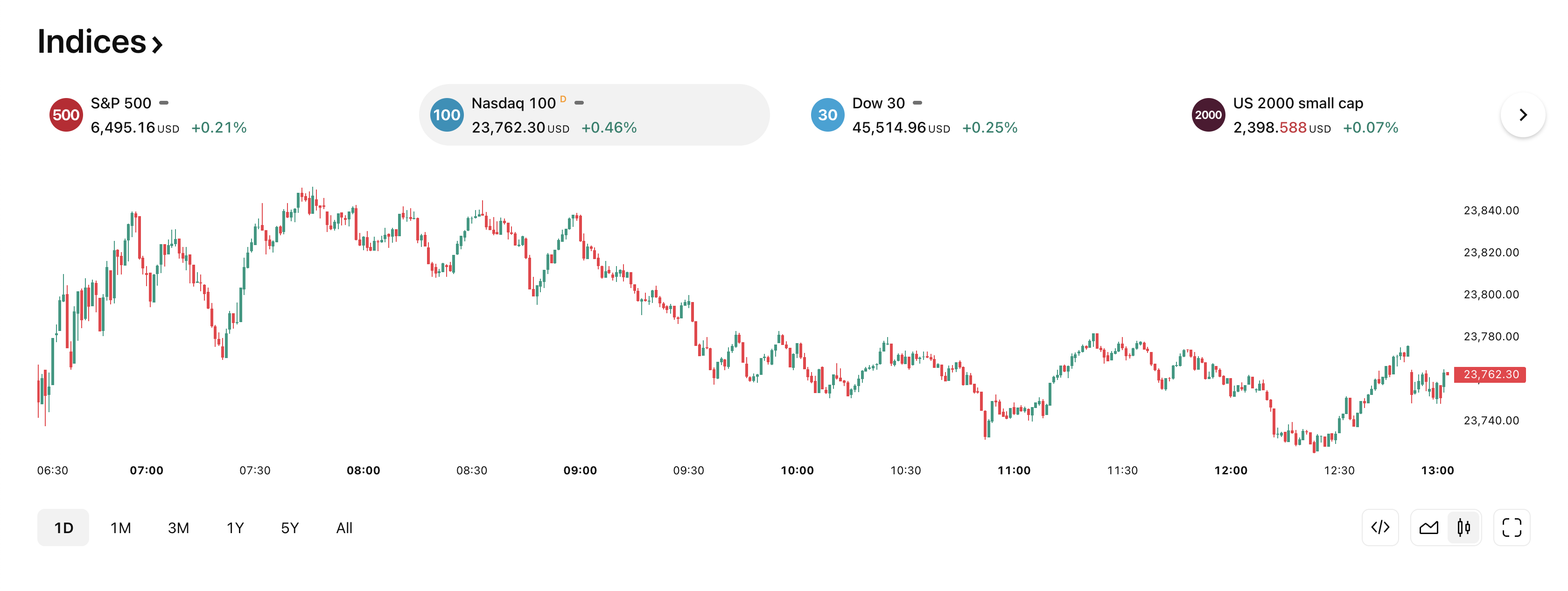
Task: Choose the 3M time range
Action: [x=178, y=528]
